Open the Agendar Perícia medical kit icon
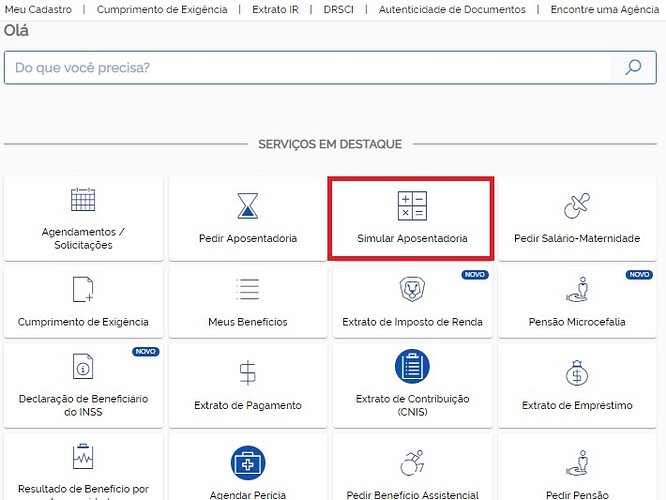The height and width of the screenshot is (500, 666). pyautogui.click(x=247, y=462)
